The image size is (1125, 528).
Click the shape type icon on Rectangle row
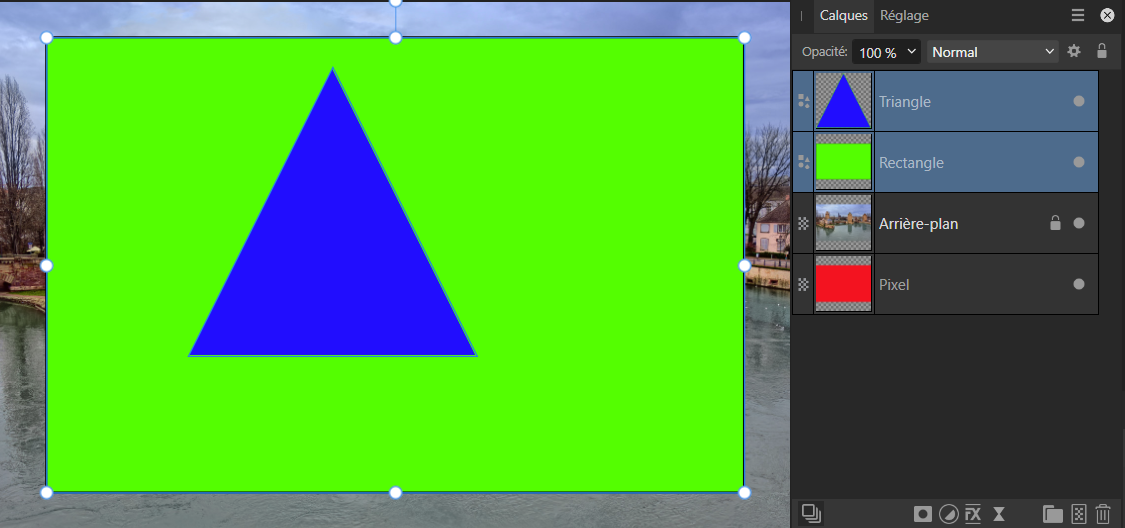[804, 162]
